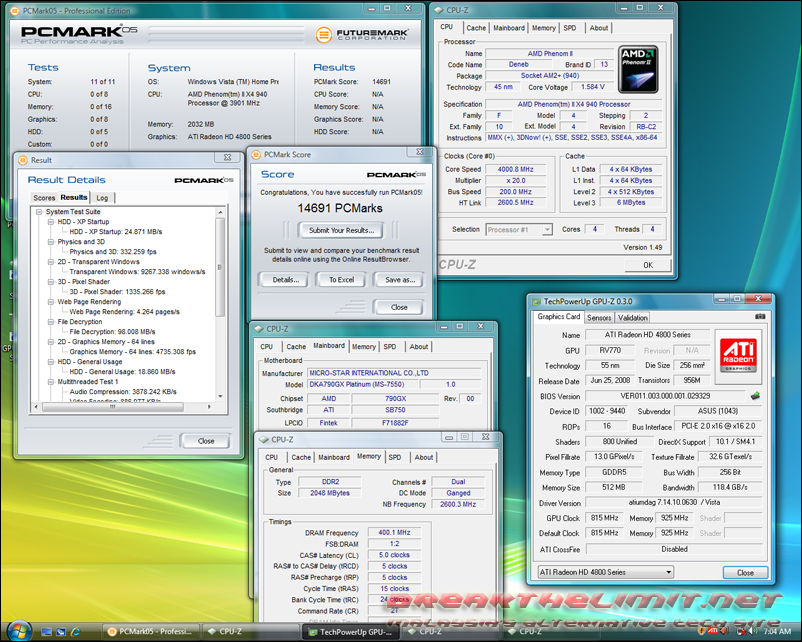Click the Internet Explorer quick launch icon
Screen dimensions: 802x642
[76, 632]
